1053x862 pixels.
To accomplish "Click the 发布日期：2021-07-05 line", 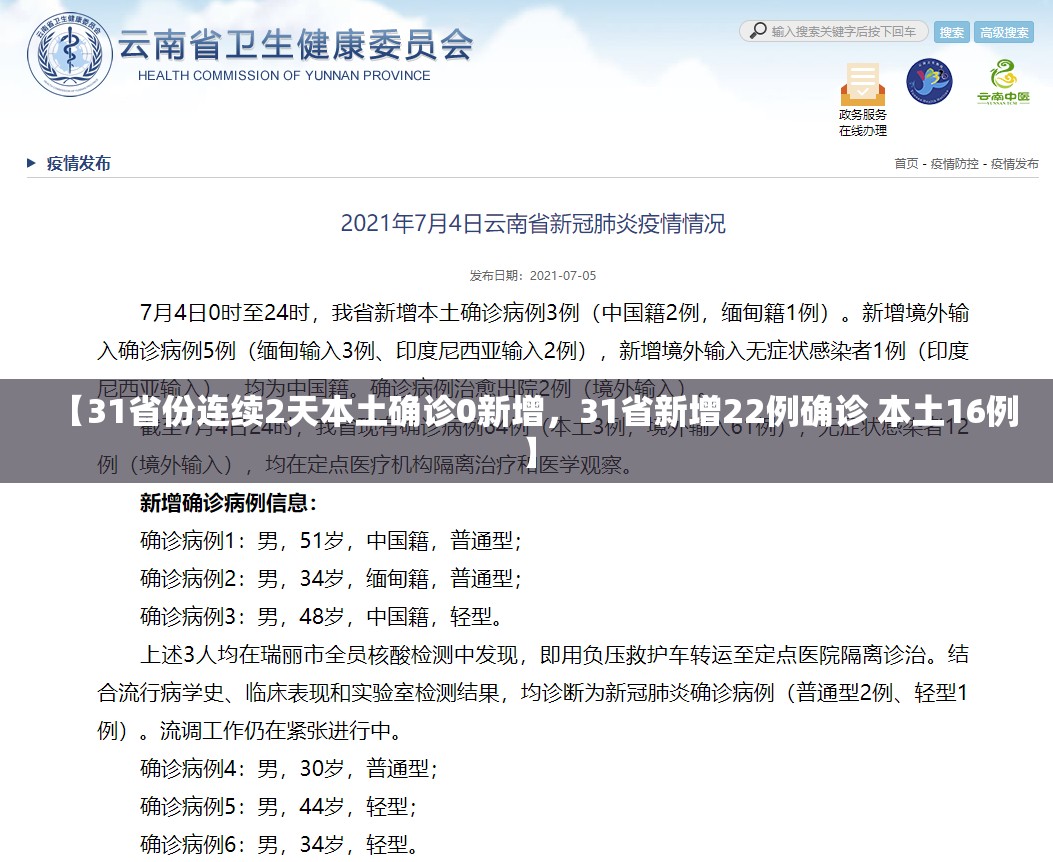I will [x=533, y=276].
